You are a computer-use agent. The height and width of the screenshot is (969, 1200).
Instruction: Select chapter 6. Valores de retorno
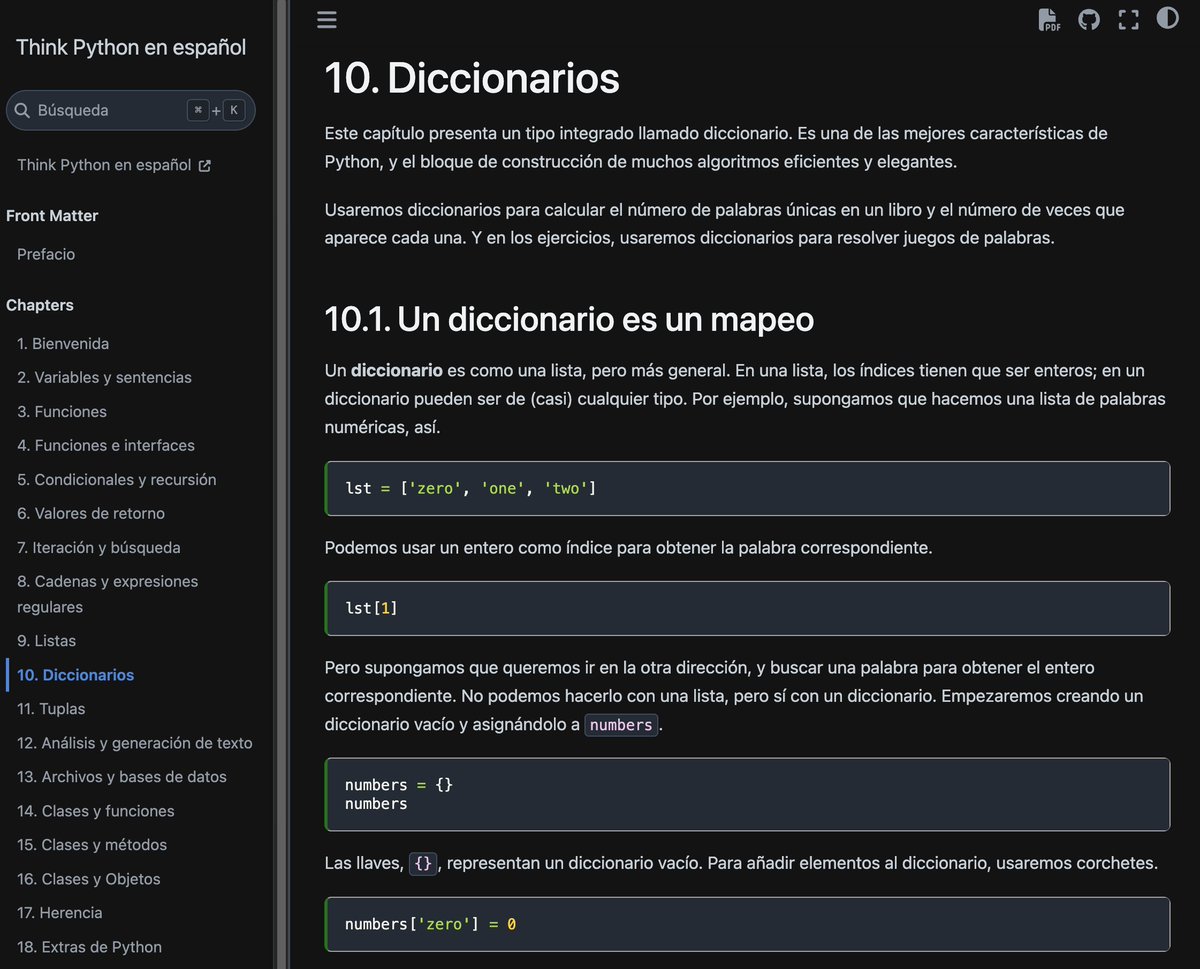[x=91, y=513]
